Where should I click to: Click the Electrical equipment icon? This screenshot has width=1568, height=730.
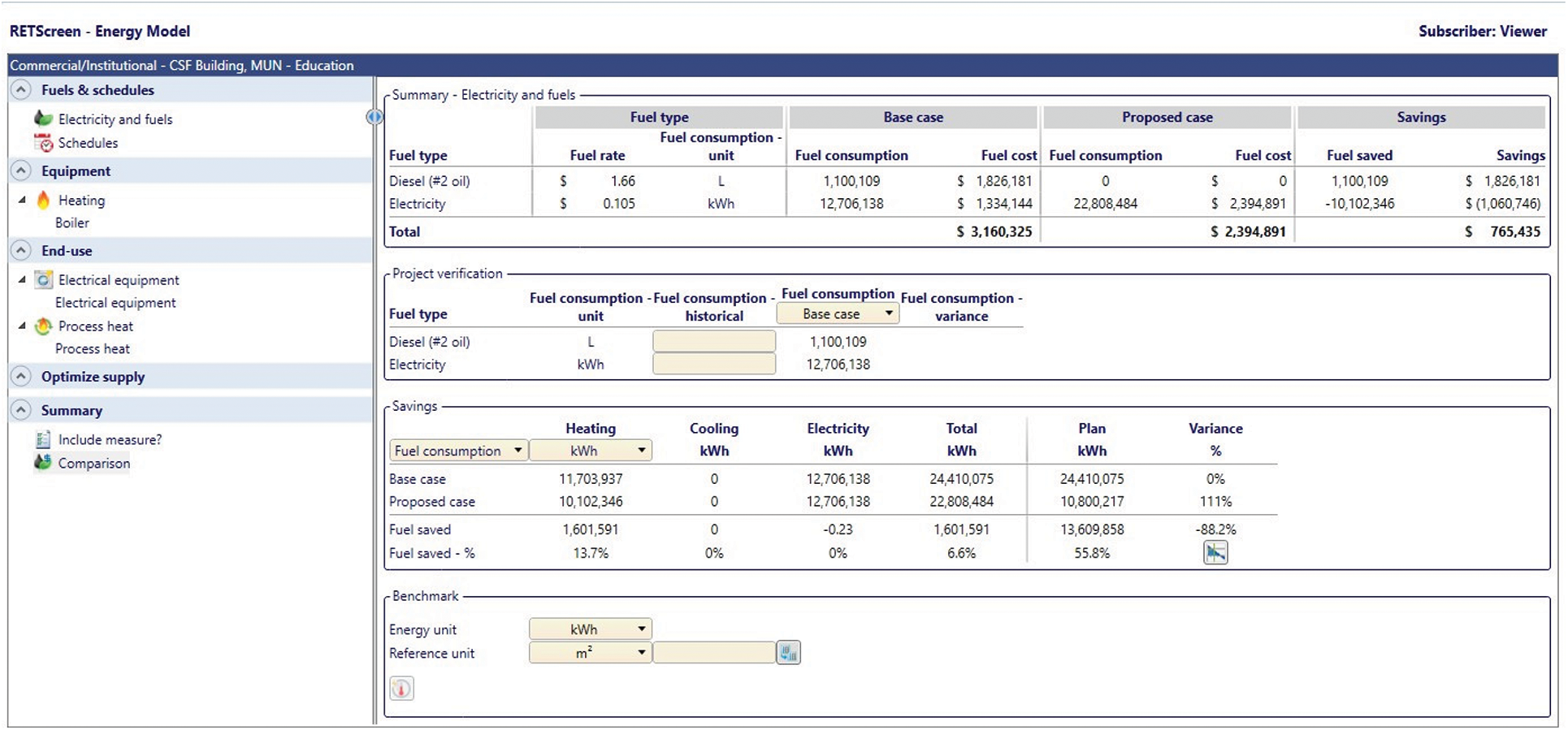click(44, 280)
